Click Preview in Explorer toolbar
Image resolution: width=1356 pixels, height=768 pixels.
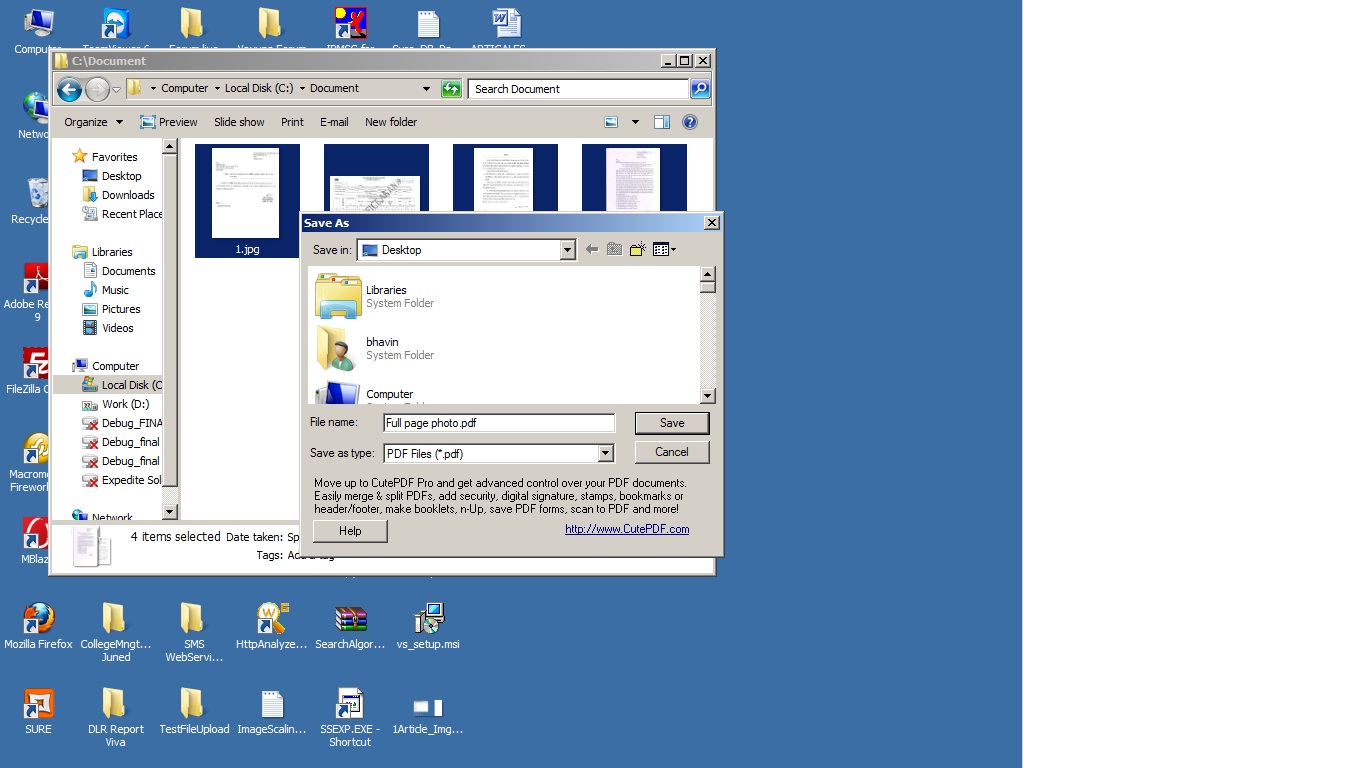(169, 122)
